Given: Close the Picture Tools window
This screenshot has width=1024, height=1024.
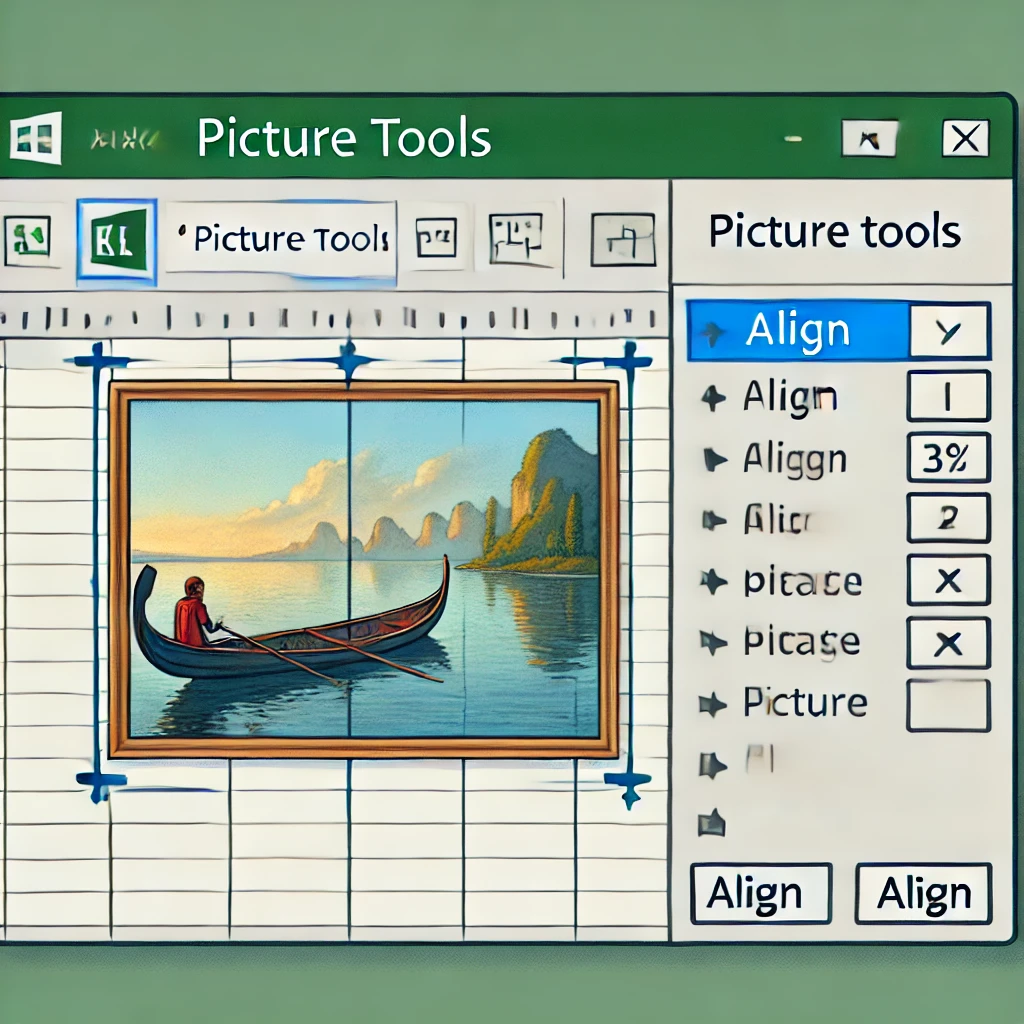Looking at the screenshot, I should (965, 138).
